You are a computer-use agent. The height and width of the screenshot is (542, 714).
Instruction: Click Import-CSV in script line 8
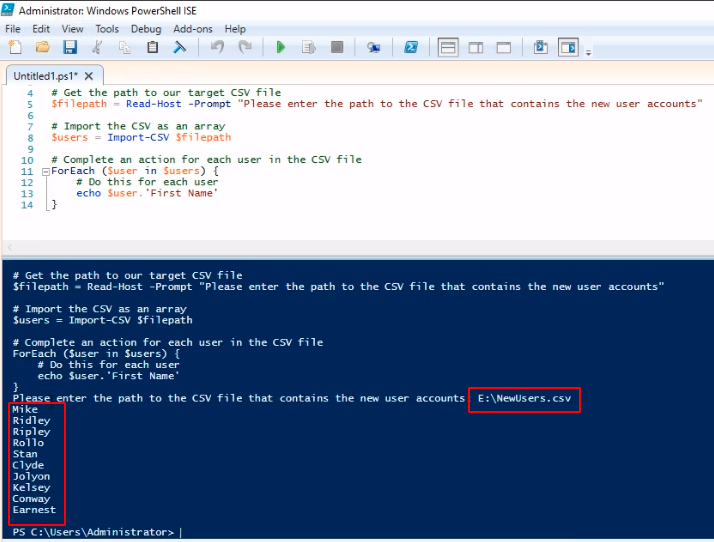(138, 138)
